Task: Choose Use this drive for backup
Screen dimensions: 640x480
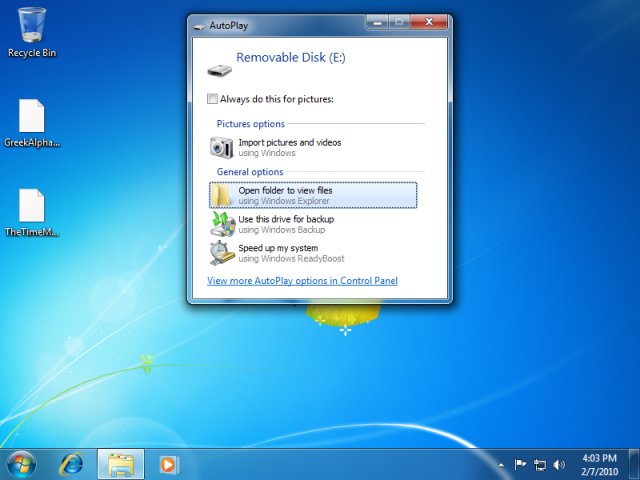Action: tap(286, 223)
